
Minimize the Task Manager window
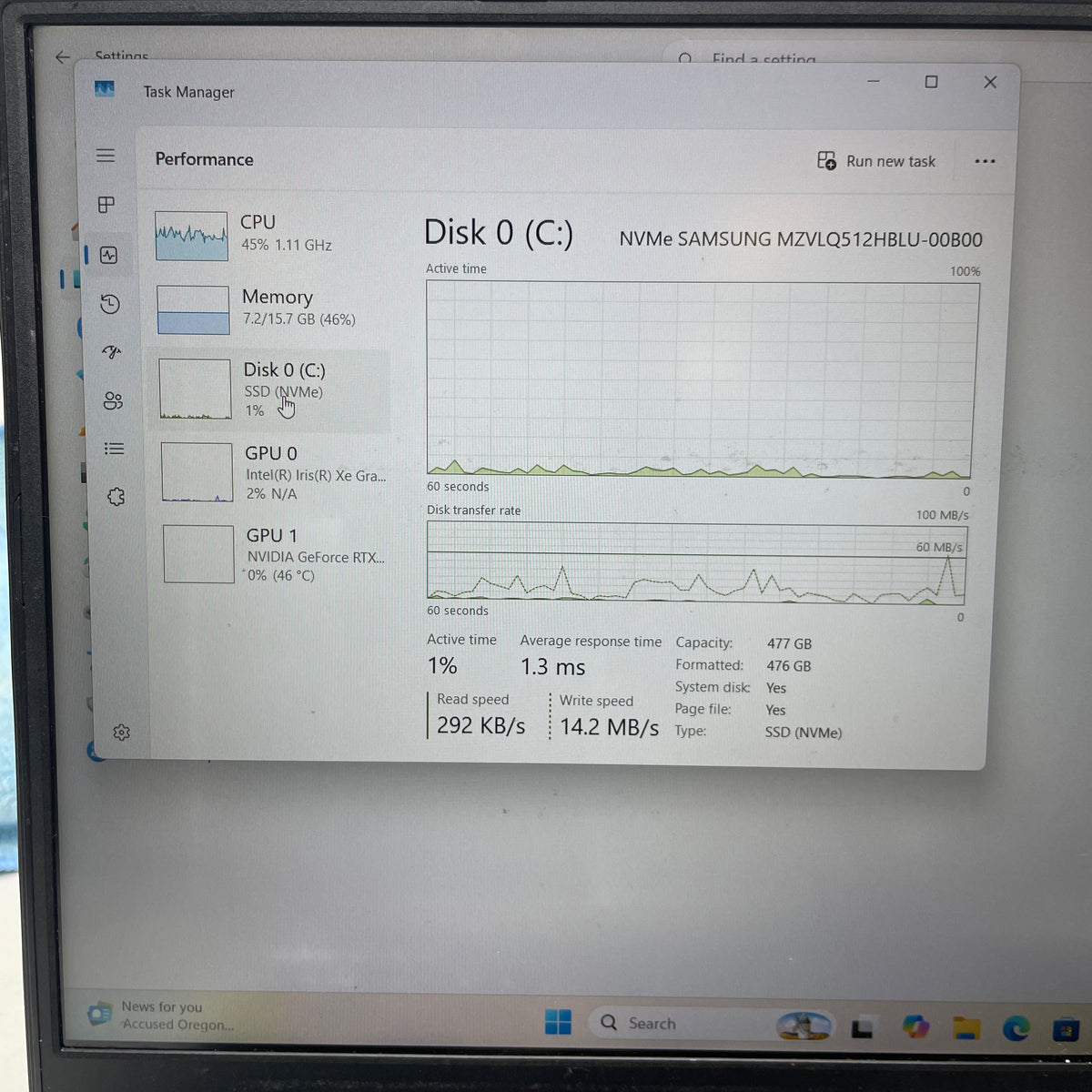(x=873, y=81)
